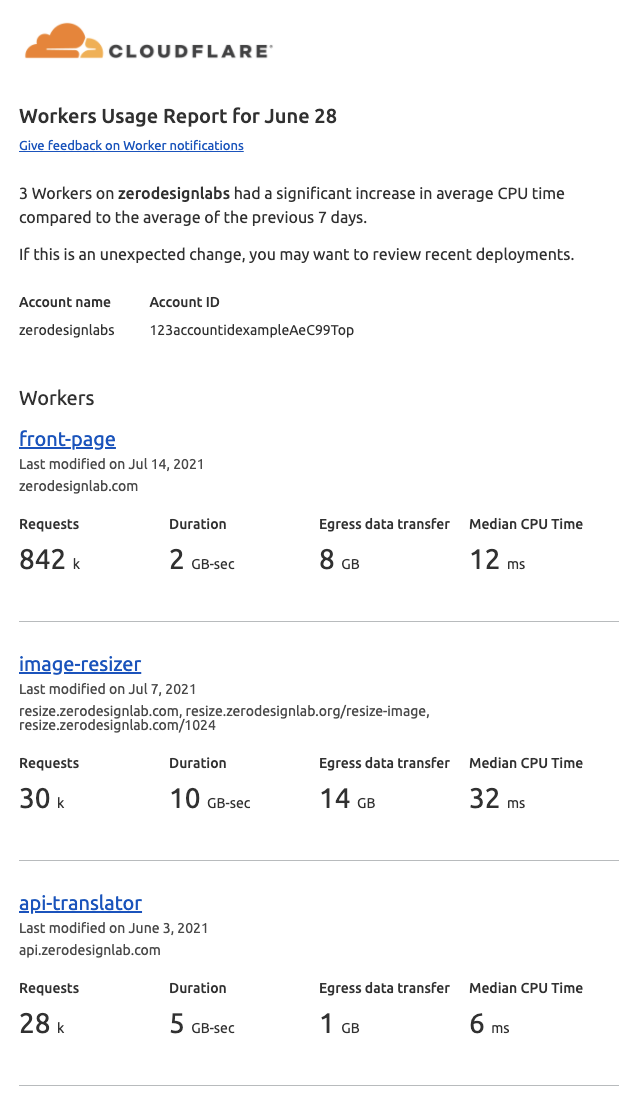
Task: Click the zerodesignlabs account name value
Action: click(67, 330)
